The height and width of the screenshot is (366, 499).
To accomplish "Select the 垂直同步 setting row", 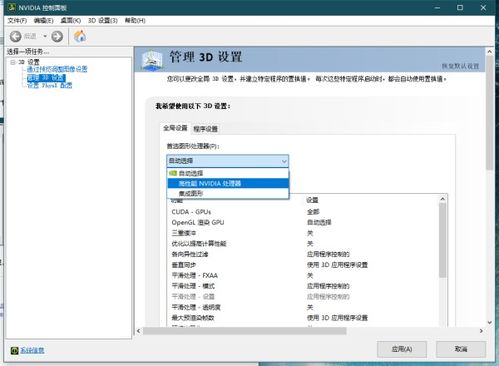I will (x=303, y=265).
